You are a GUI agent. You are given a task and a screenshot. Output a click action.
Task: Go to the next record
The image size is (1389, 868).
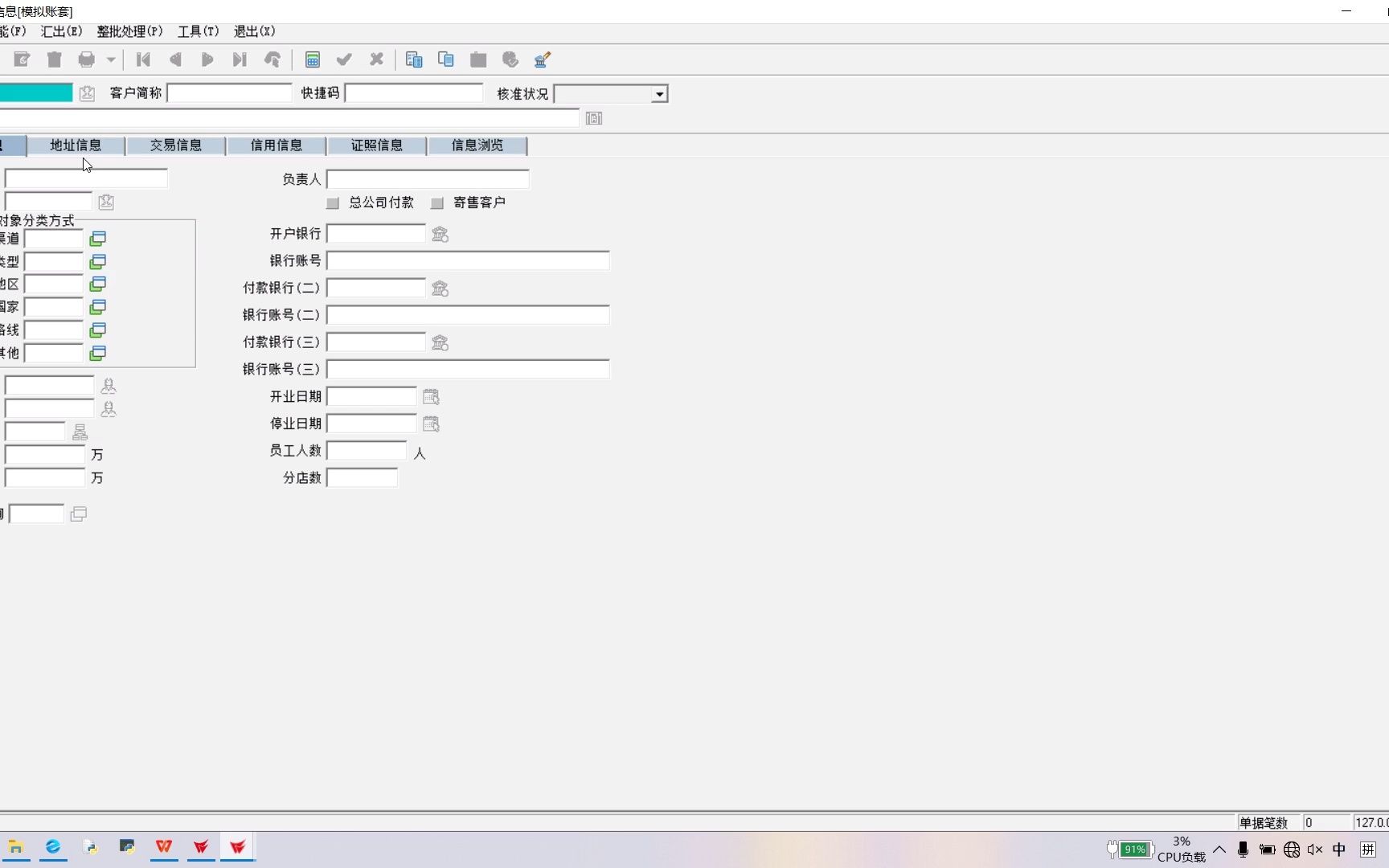coord(207,59)
